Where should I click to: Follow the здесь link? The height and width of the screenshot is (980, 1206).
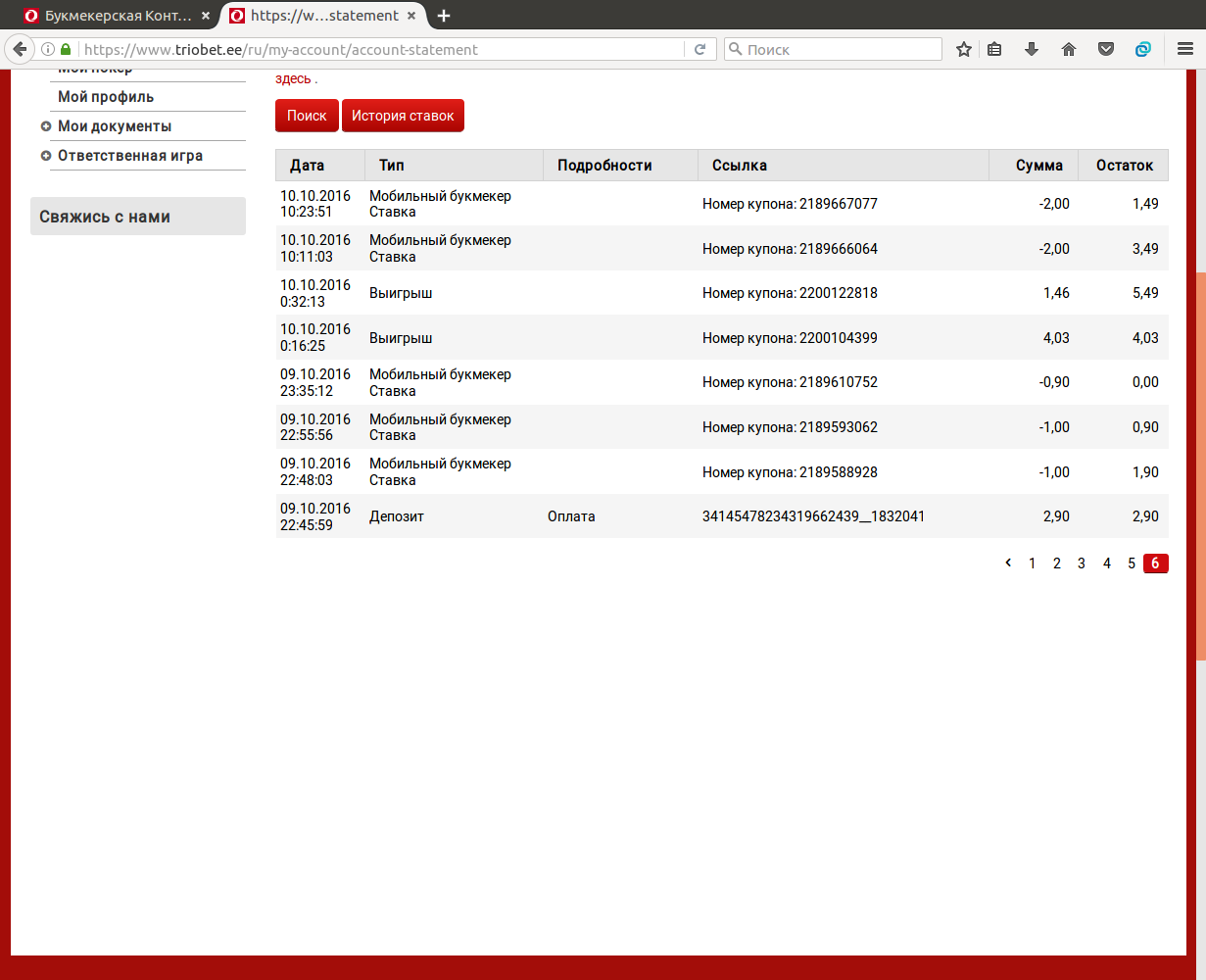point(293,78)
